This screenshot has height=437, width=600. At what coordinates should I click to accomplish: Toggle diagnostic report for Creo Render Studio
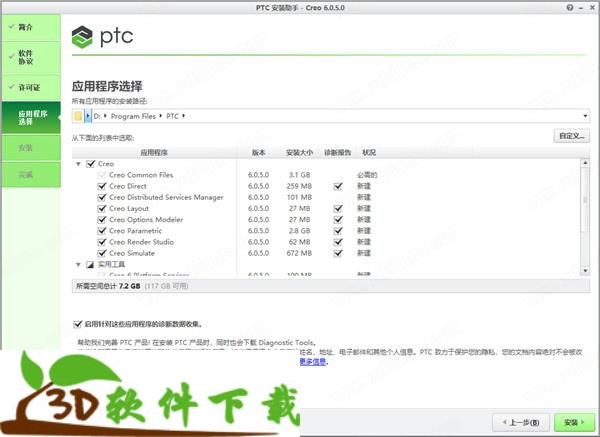pyautogui.click(x=338, y=242)
